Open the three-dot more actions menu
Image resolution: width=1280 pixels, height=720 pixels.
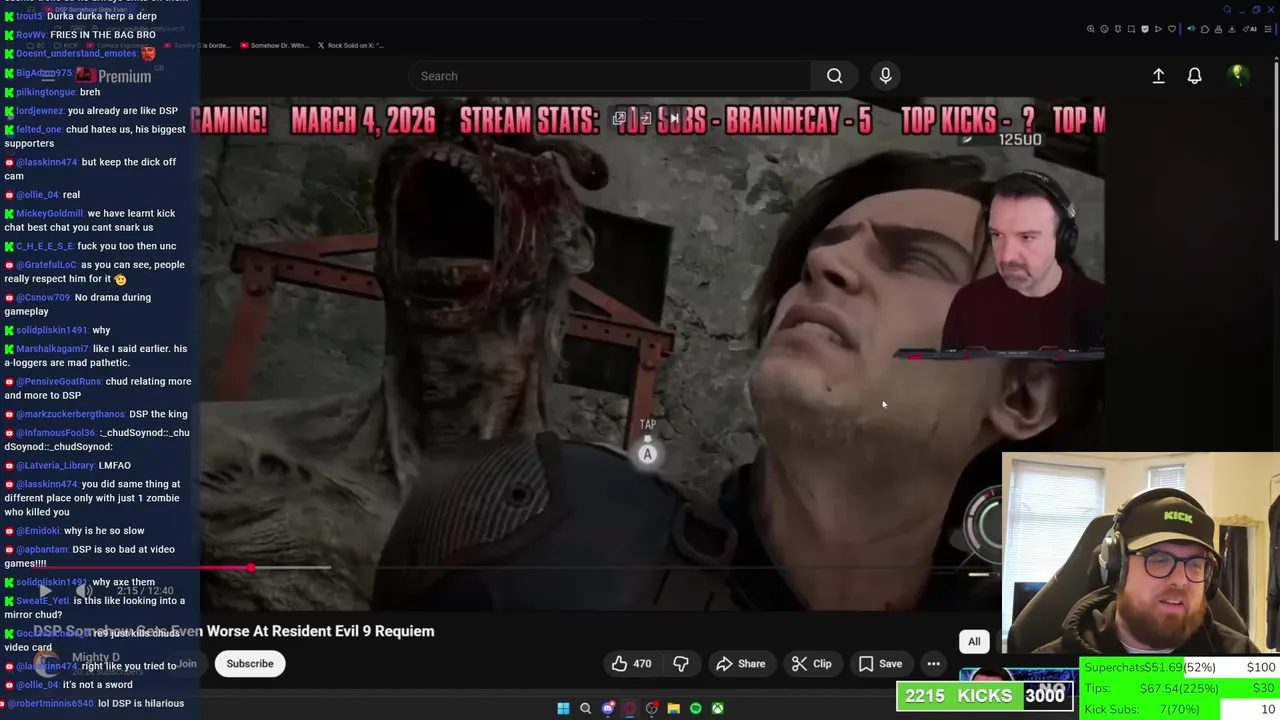933,664
